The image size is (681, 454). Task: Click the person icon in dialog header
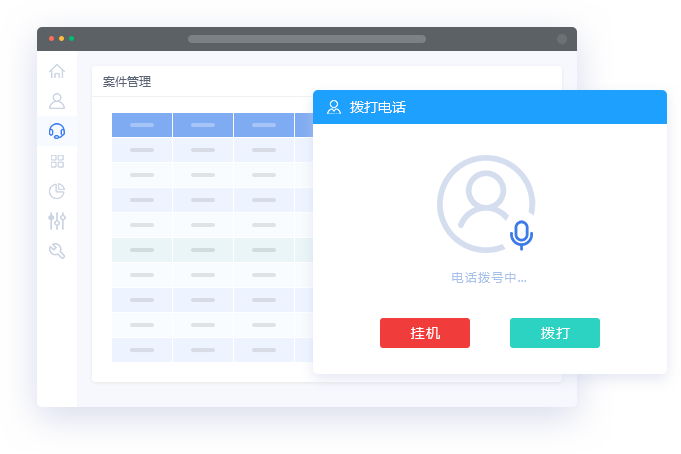[x=334, y=107]
